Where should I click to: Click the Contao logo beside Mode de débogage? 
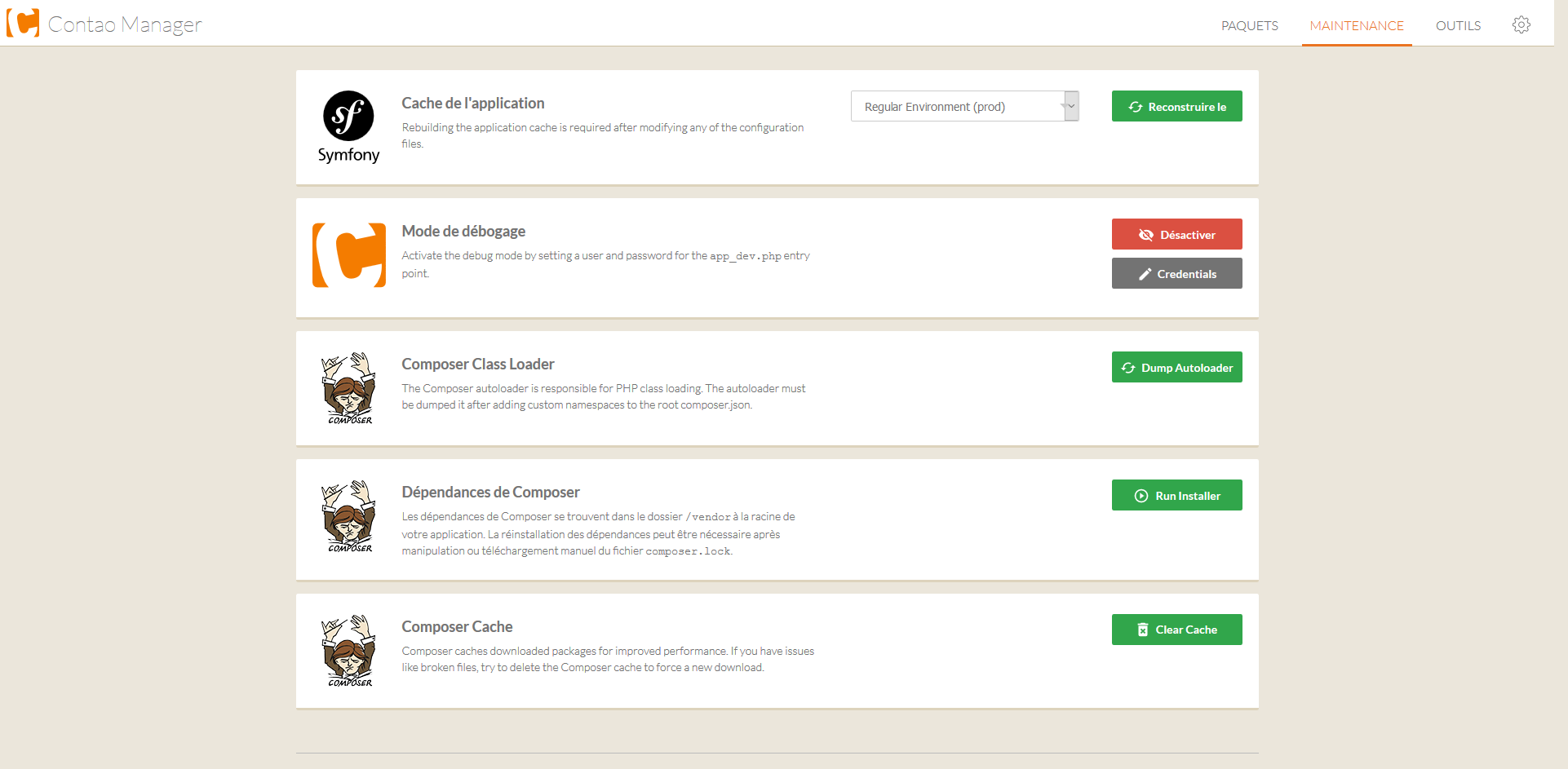pos(349,255)
